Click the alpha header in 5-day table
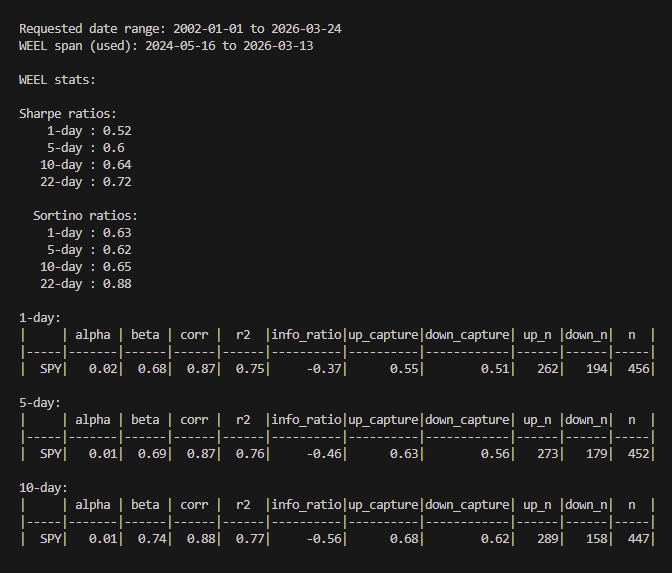Screen dimensions: 672x573 [93, 420]
